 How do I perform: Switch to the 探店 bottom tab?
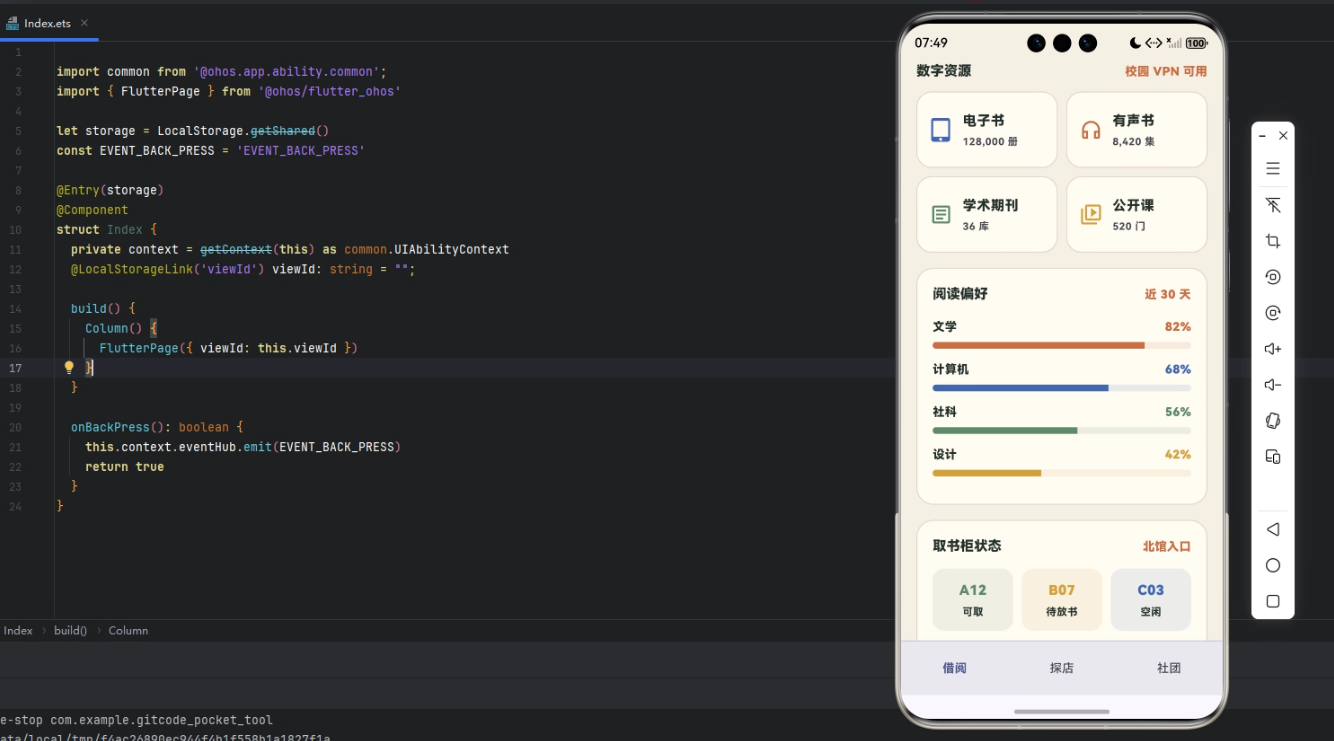(1062, 668)
